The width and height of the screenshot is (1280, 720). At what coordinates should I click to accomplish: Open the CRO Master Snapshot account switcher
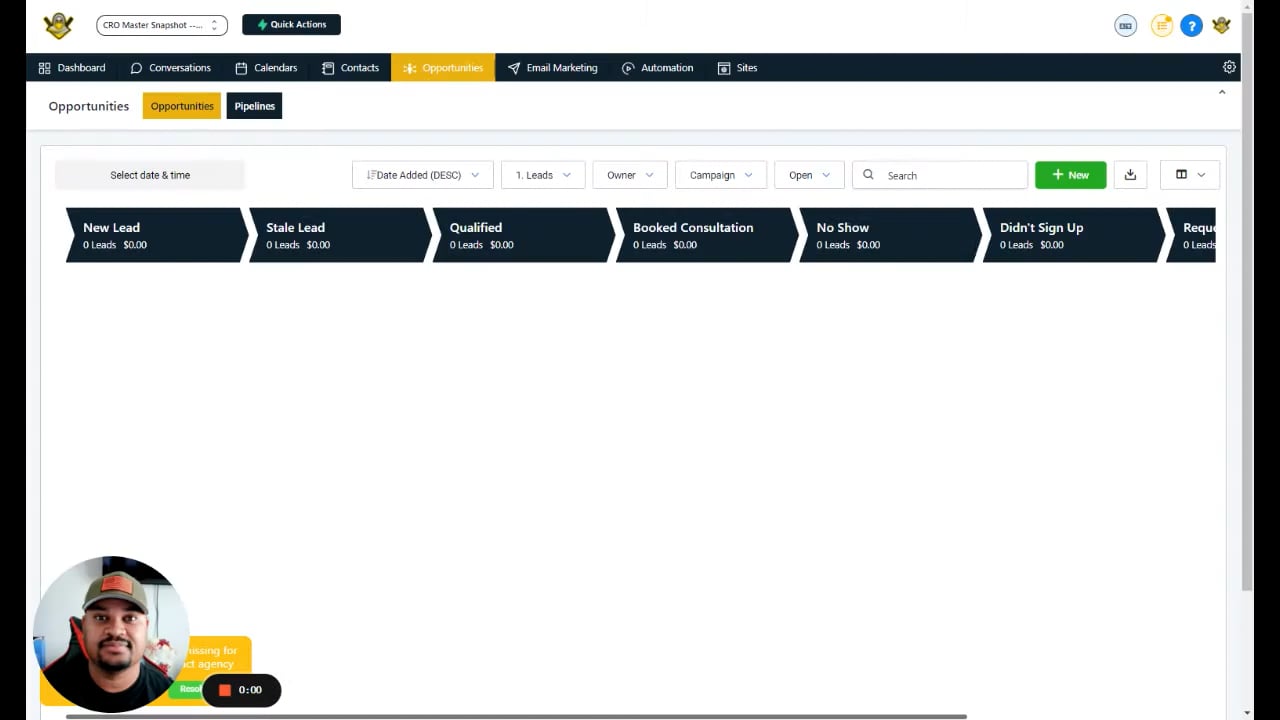[162, 25]
